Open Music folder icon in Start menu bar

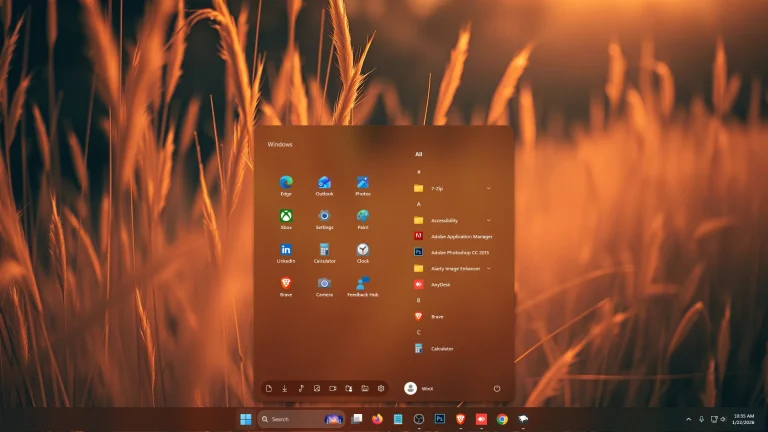tap(301, 388)
